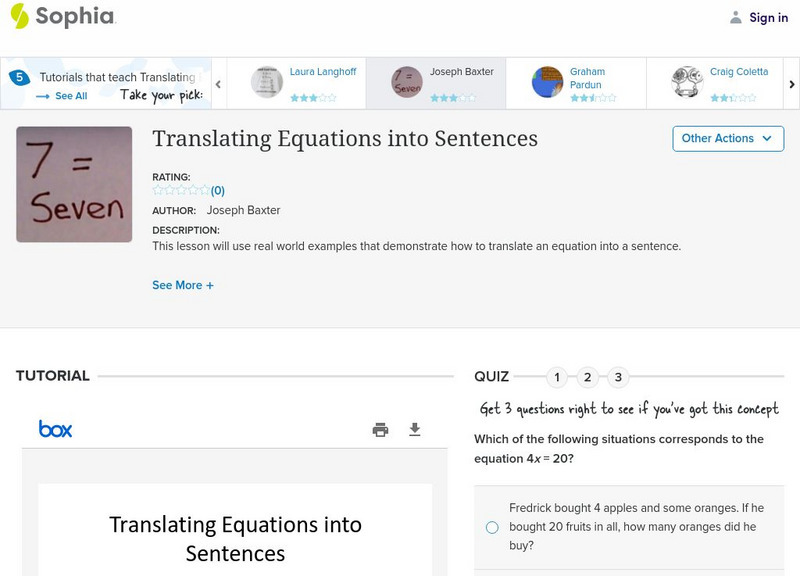This screenshot has height=576, width=800.
Task: Choose Craig Coletta's tutorial
Action: [x=716, y=83]
